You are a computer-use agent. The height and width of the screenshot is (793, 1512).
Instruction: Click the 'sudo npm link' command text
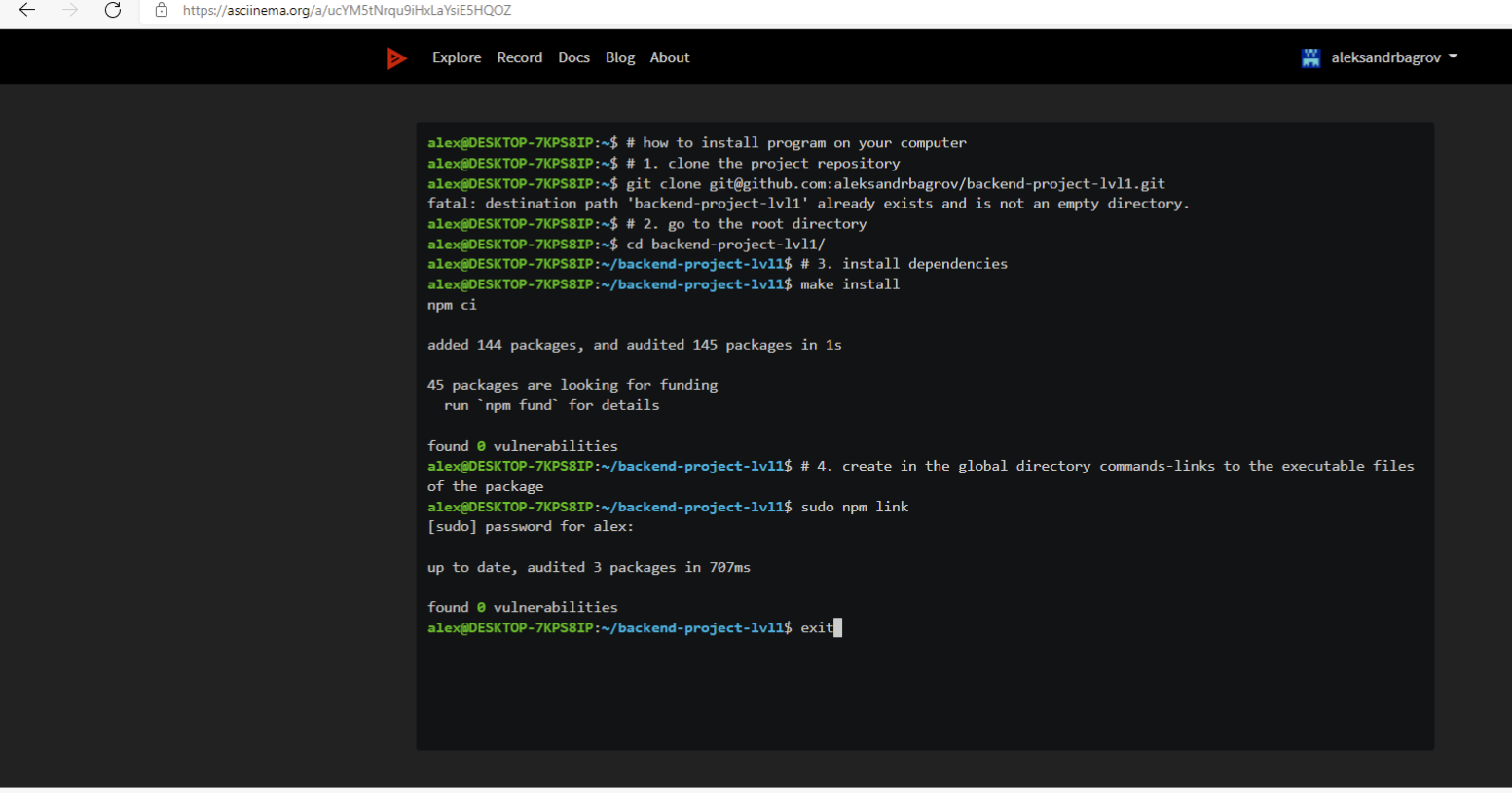click(x=854, y=507)
